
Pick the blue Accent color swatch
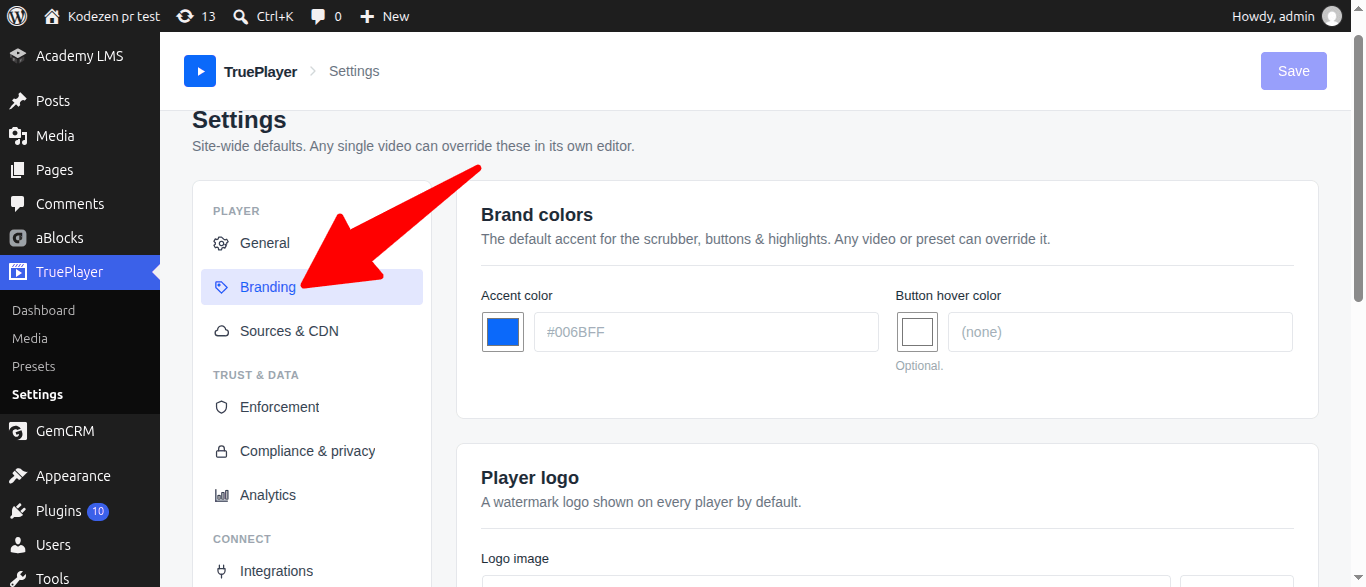503,332
